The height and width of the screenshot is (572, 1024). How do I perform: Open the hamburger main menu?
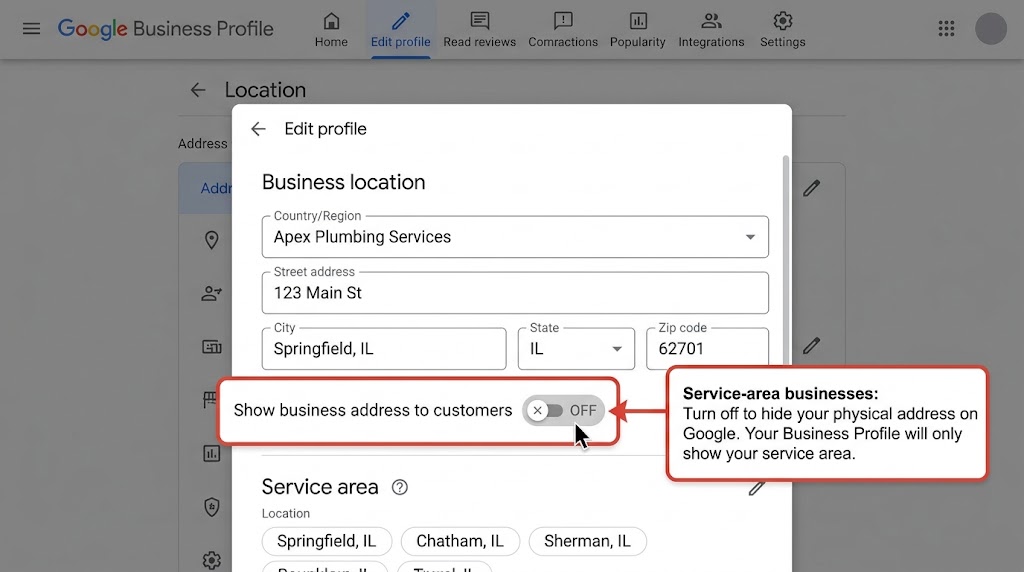point(31,29)
